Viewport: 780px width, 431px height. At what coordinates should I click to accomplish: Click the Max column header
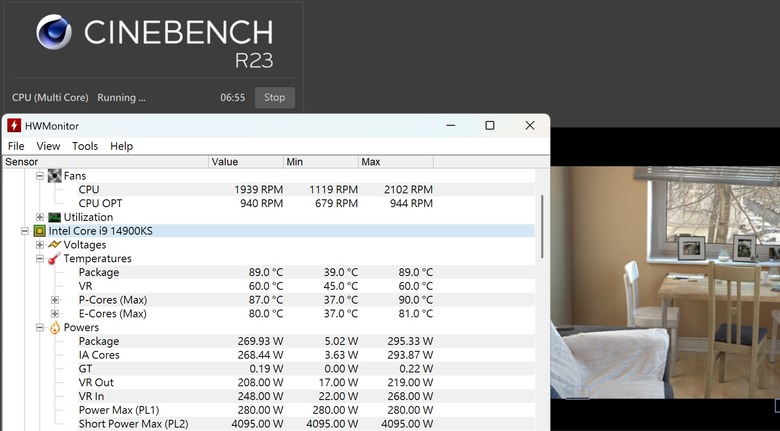click(396, 162)
